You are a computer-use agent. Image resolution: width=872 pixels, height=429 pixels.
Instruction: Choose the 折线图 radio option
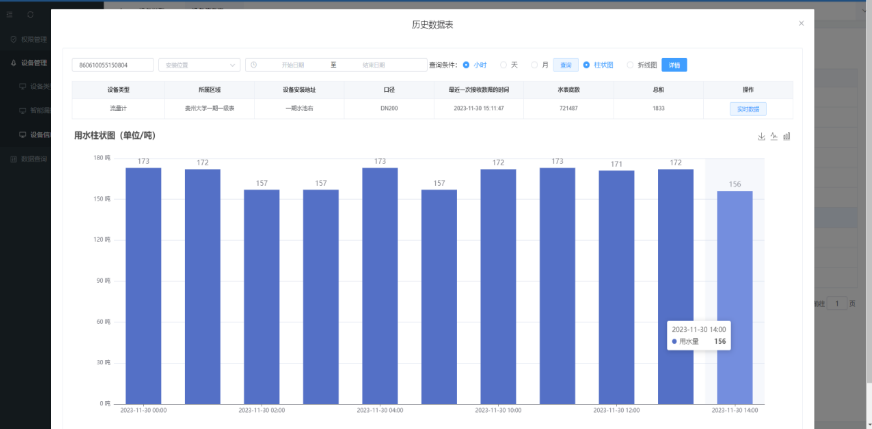coord(630,65)
